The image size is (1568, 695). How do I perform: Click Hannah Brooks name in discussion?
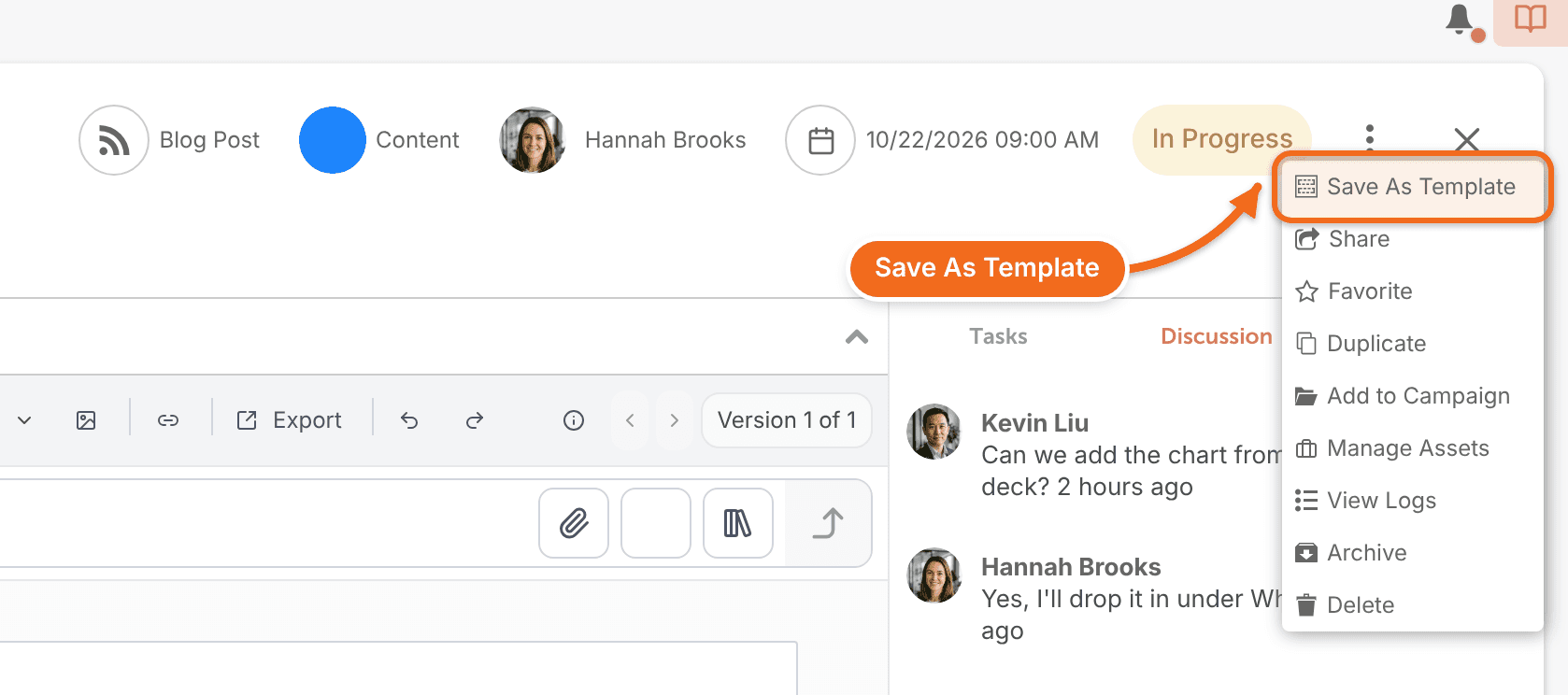coord(1071,567)
